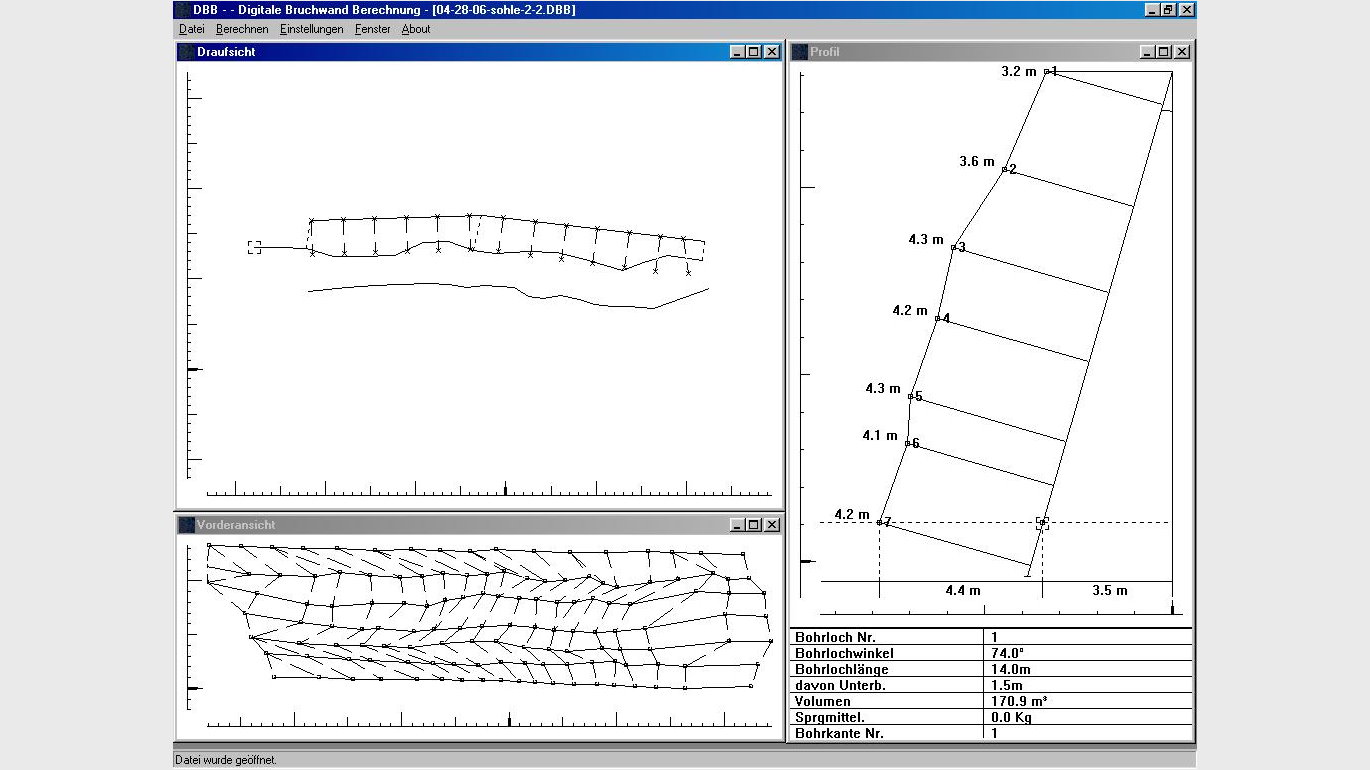Select the borehole marker on the dashed line in Profil
The image size is (1370, 770).
tap(1042, 522)
